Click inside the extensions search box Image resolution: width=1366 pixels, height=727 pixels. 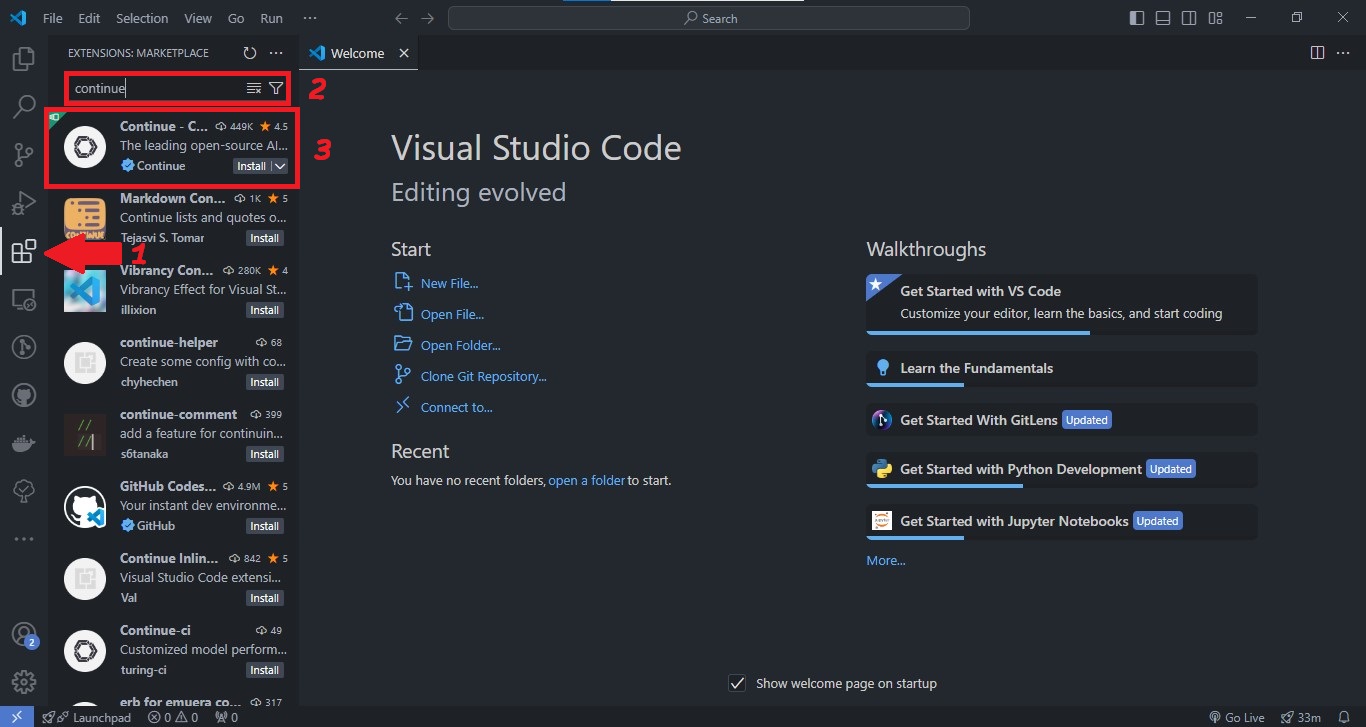coord(150,88)
